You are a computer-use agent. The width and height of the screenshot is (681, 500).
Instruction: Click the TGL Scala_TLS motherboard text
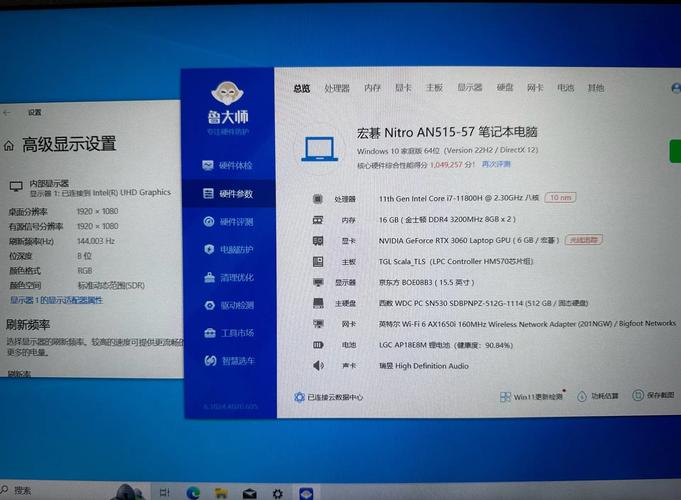pos(456,262)
